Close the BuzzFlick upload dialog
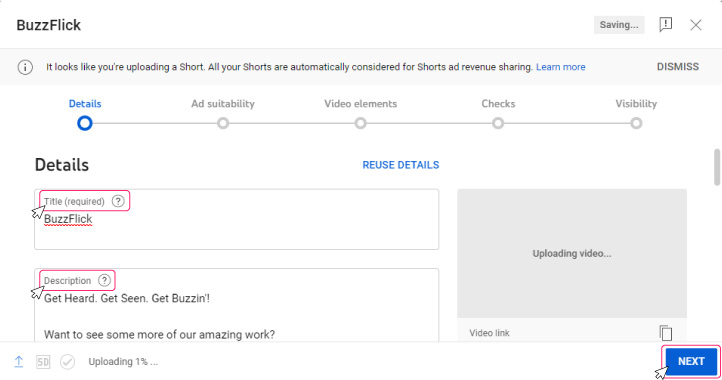The height and width of the screenshot is (380, 722). (696, 25)
